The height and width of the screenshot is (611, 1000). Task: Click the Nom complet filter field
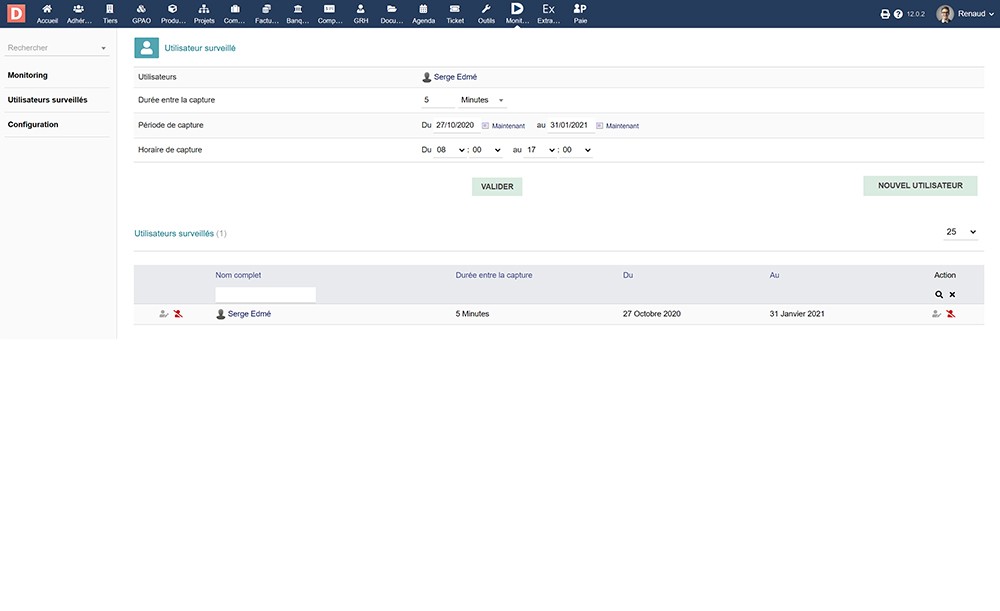point(265,295)
